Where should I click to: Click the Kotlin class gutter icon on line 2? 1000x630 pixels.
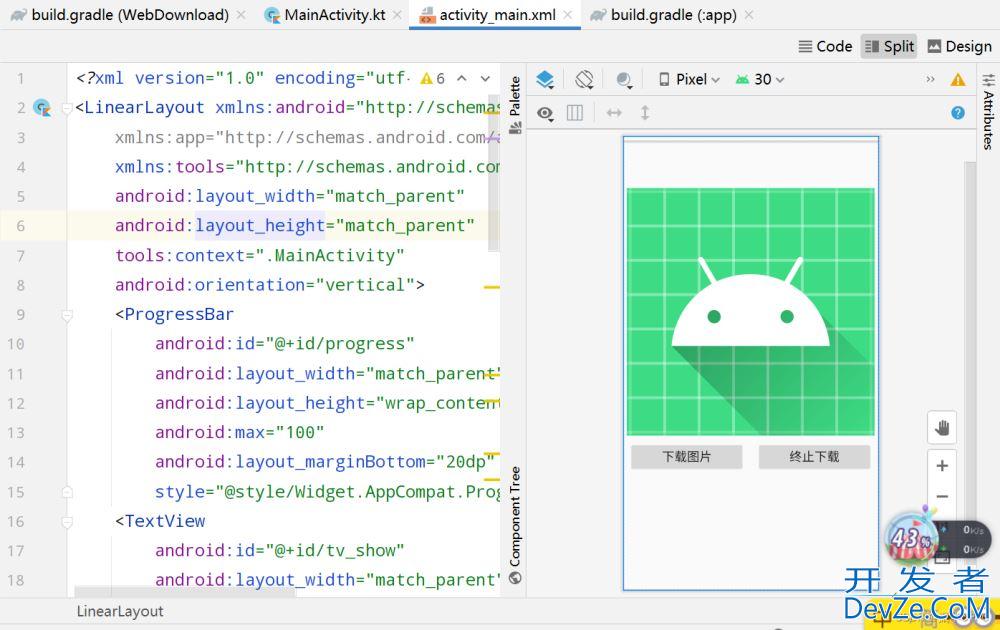coord(42,107)
